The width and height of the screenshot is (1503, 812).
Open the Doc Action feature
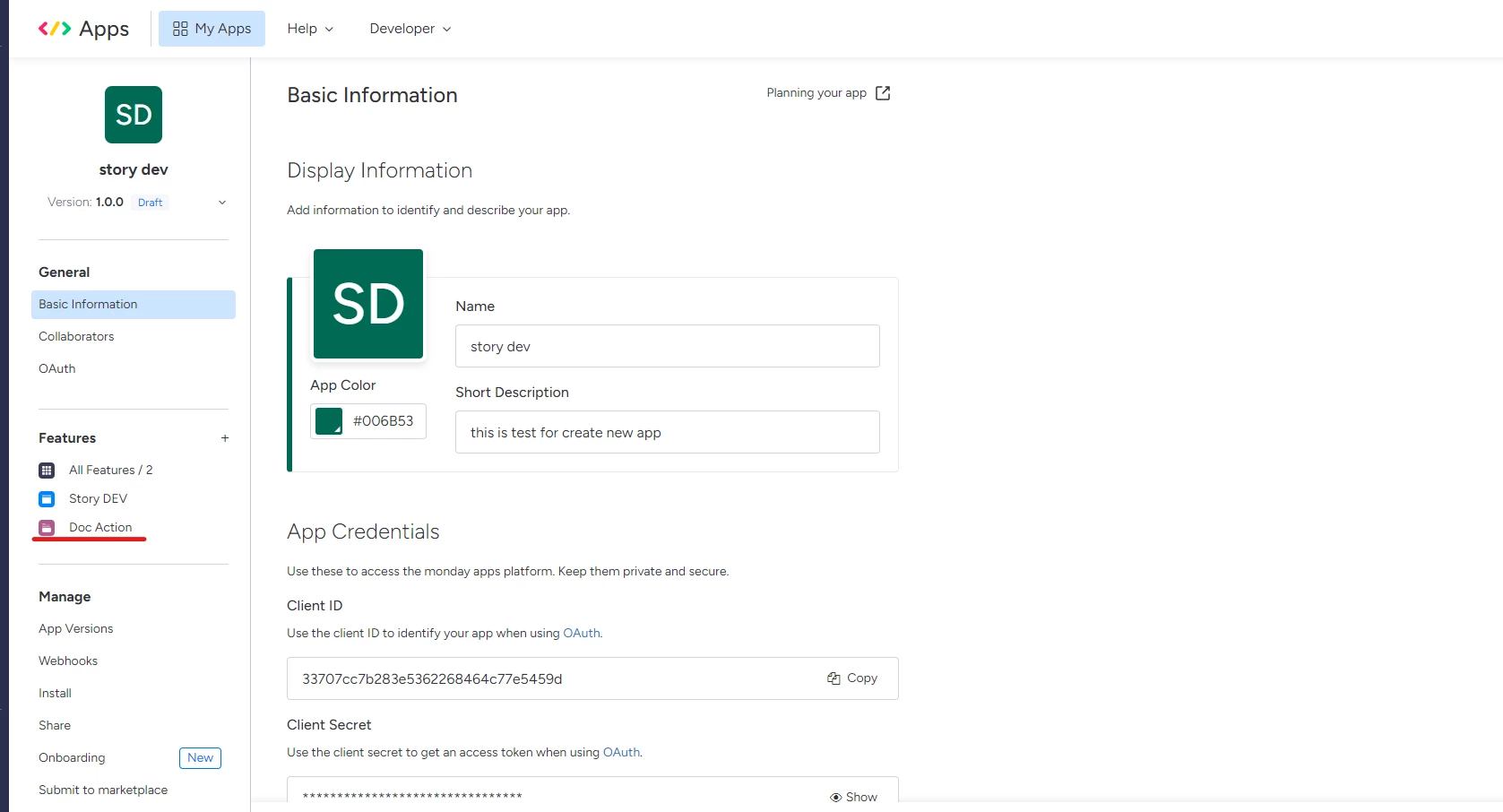click(x=100, y=528)
